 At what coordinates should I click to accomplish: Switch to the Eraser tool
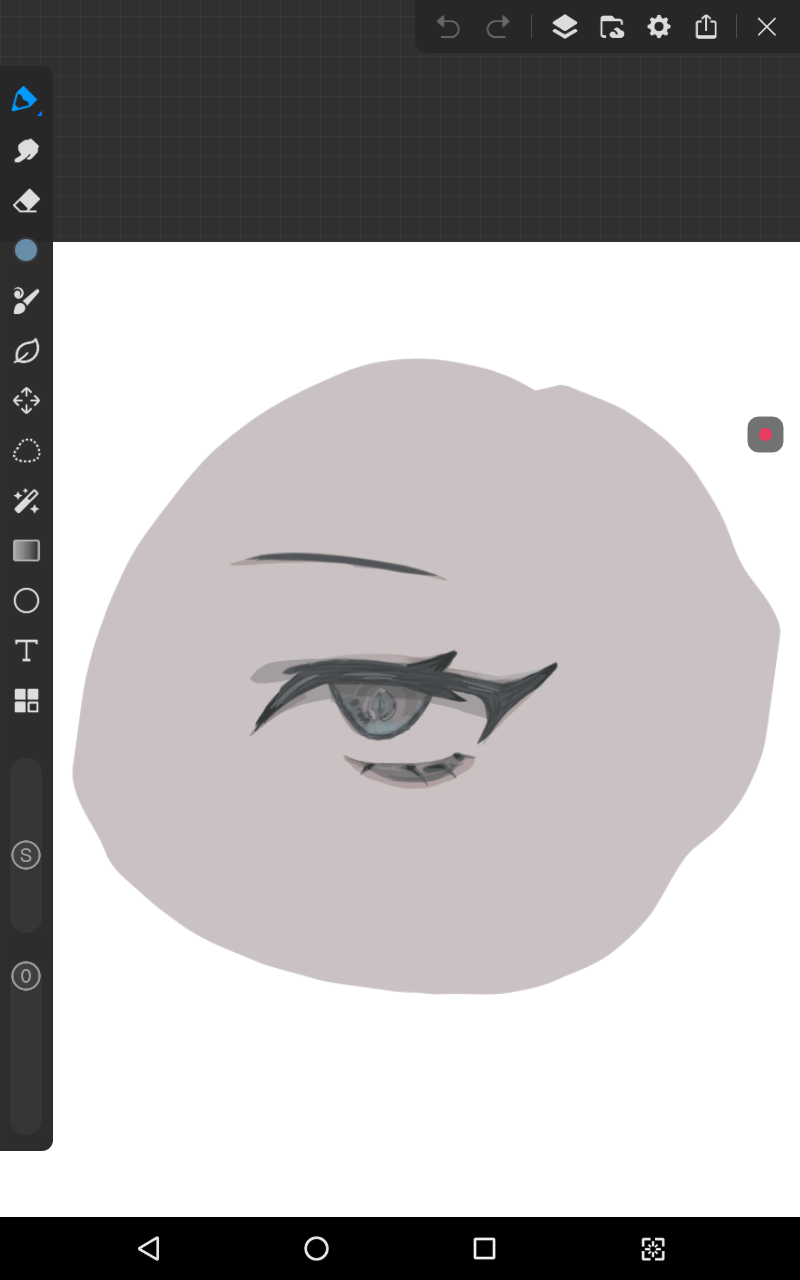click(26, 201)
